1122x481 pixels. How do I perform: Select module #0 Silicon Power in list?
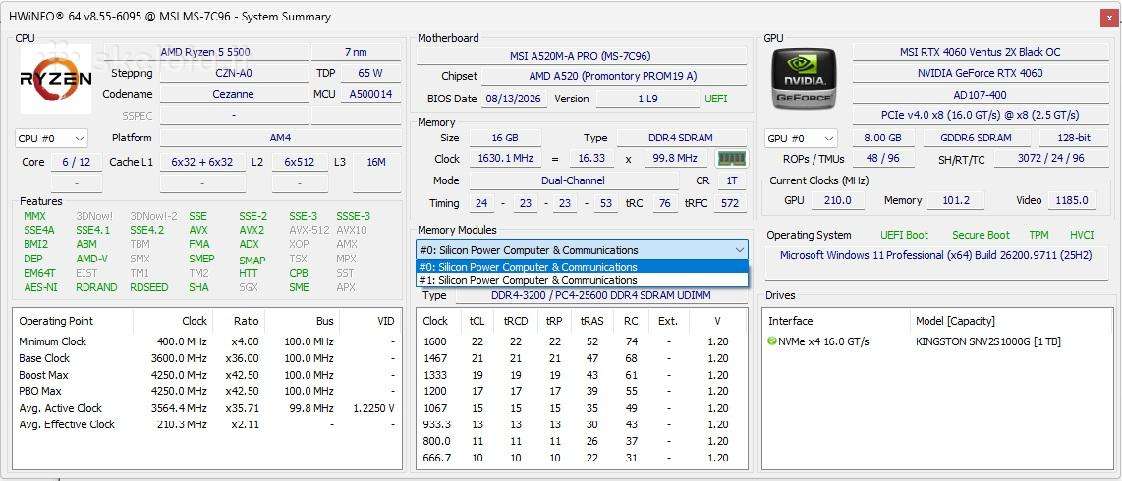point(582,267)
